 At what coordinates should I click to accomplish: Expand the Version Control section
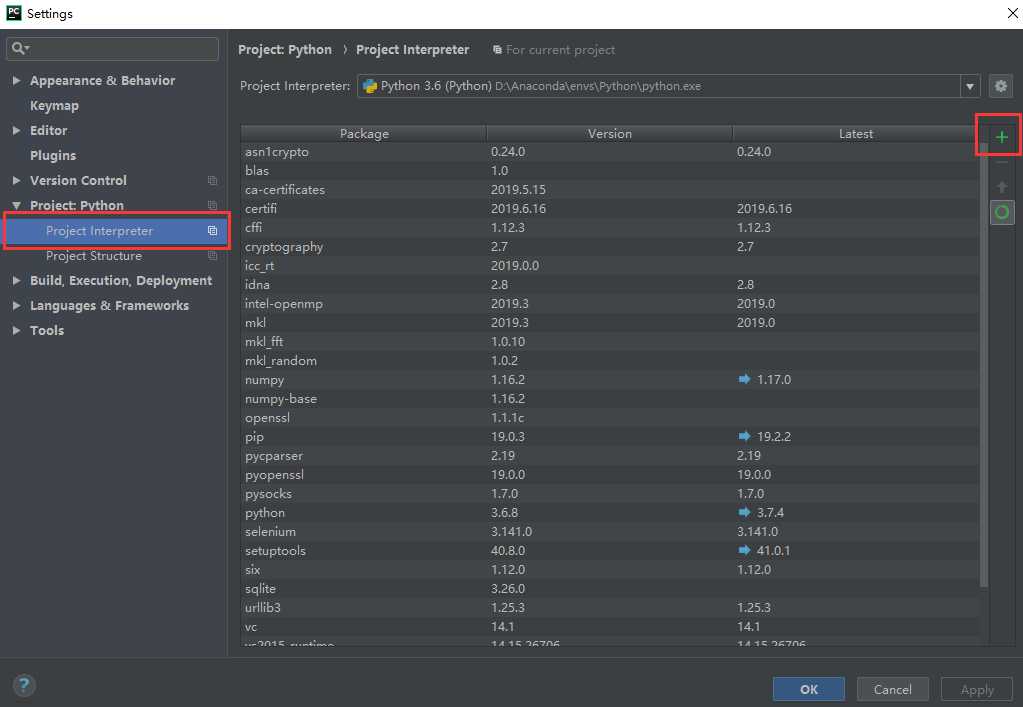pos(16,181)
